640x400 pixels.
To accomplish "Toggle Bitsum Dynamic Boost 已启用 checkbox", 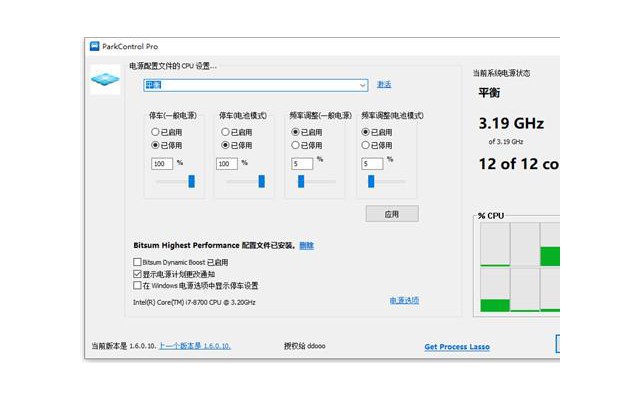I will pyautogui.click(x=138, y=262).
